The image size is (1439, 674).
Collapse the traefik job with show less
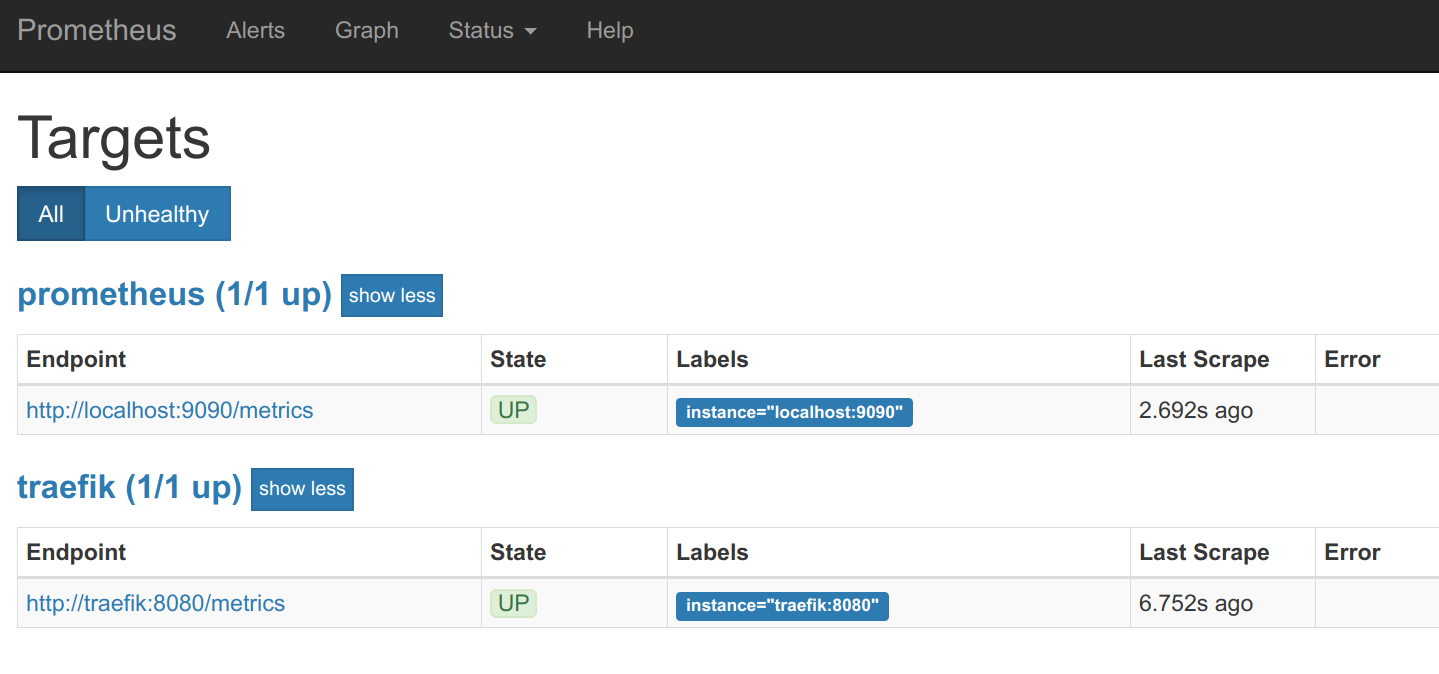(302, 489)
